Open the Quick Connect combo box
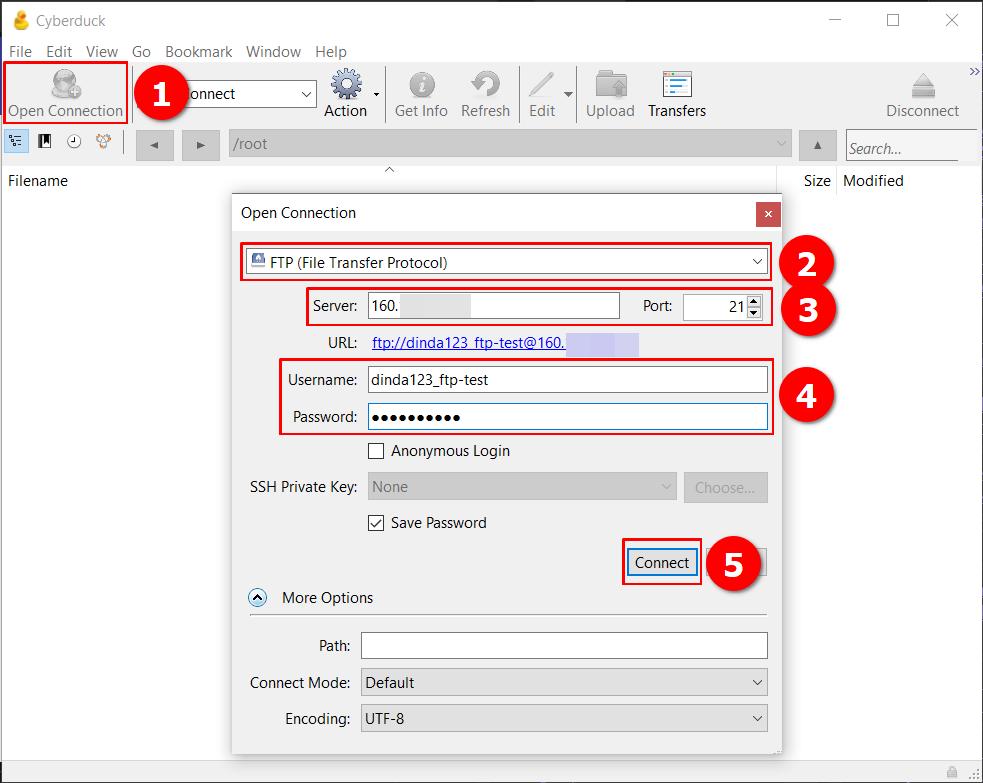This screenshot has height=783, width=983. [306, 94]
